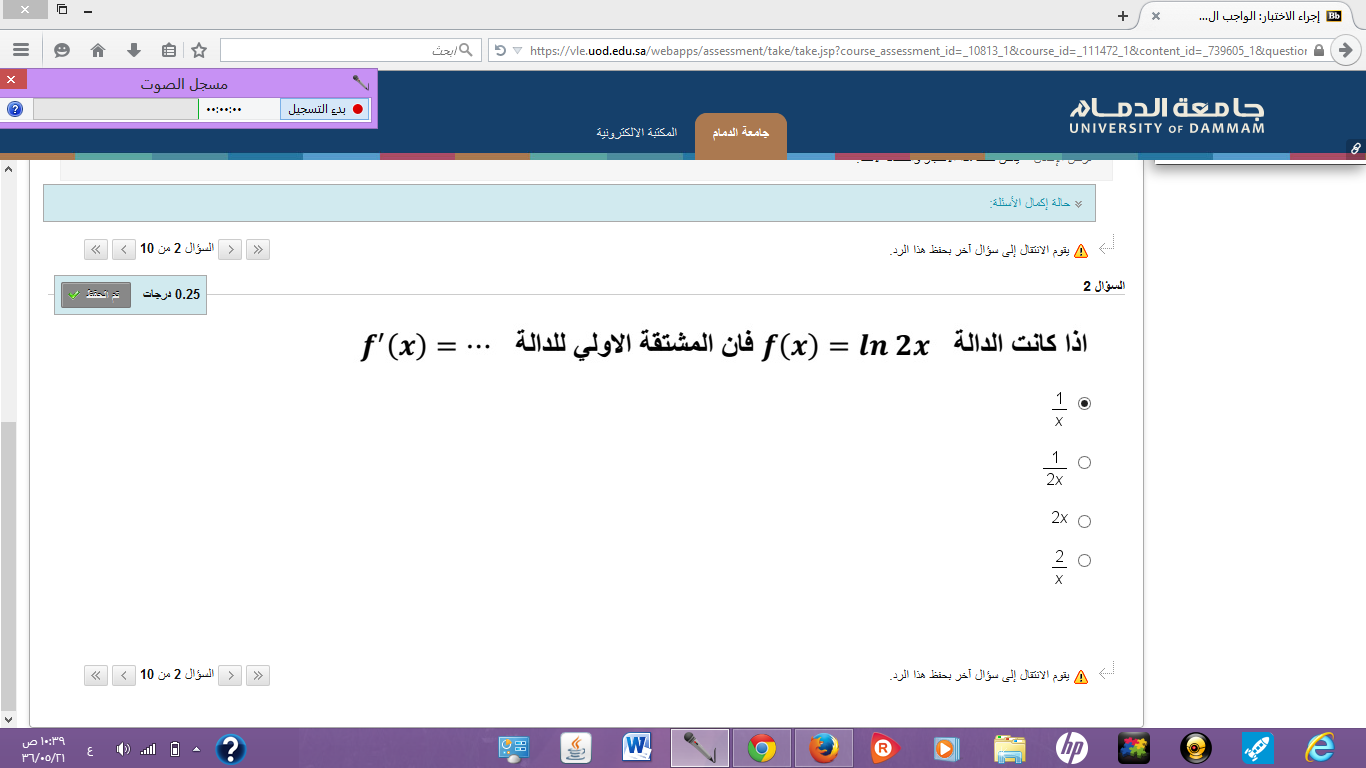Viewport: 1366px width, 768px height.
Task: Click the double-left arrow in the lower question navigation
Action: [96, 675]
